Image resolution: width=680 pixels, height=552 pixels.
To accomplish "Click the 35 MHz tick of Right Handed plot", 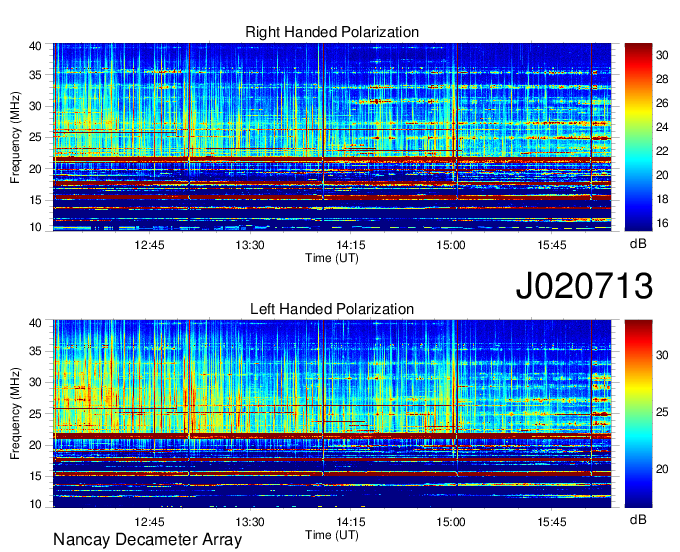I will point(35,75).
